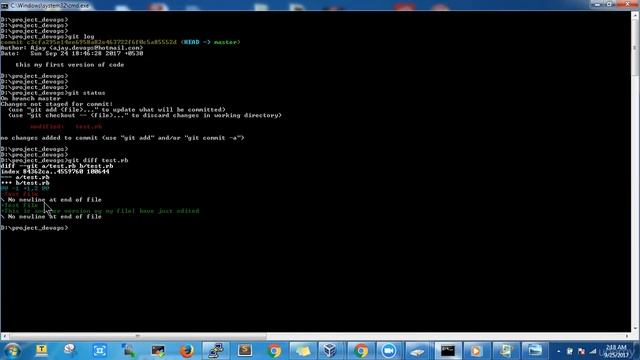
Task: Open the white document tray icon
Action: [x=570, y=351]
